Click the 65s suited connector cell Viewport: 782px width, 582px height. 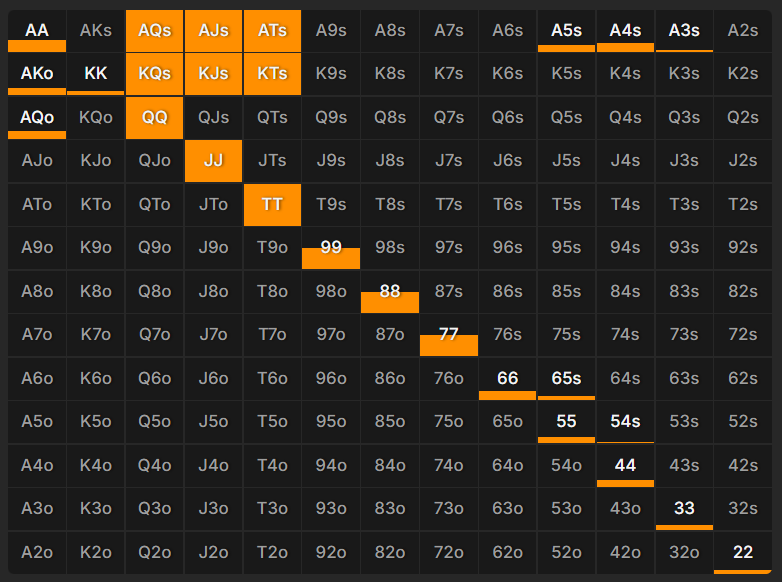point(566,378)
